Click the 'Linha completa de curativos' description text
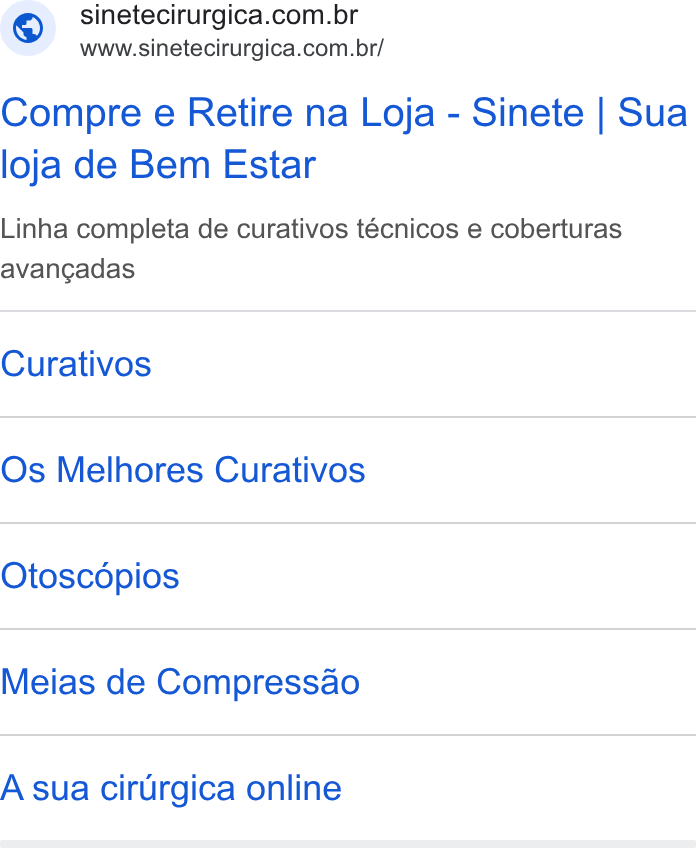 (311, 248)
